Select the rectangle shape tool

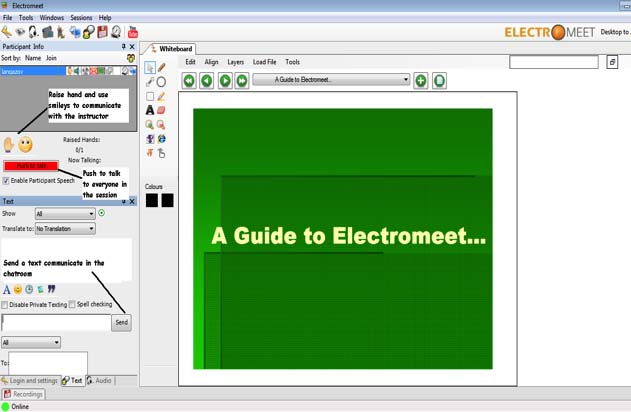point(150,97)
